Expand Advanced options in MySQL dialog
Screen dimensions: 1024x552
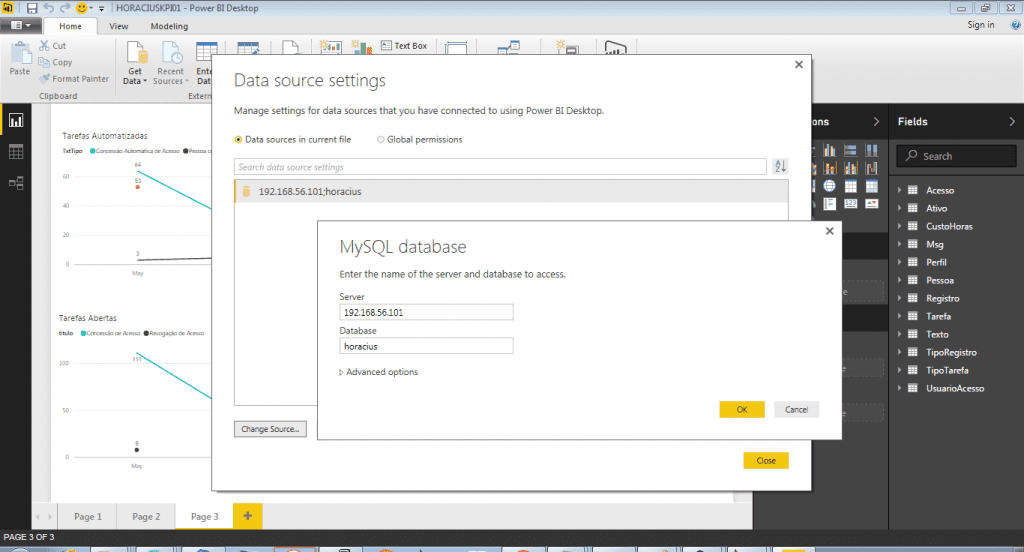[x=379, y=372]
